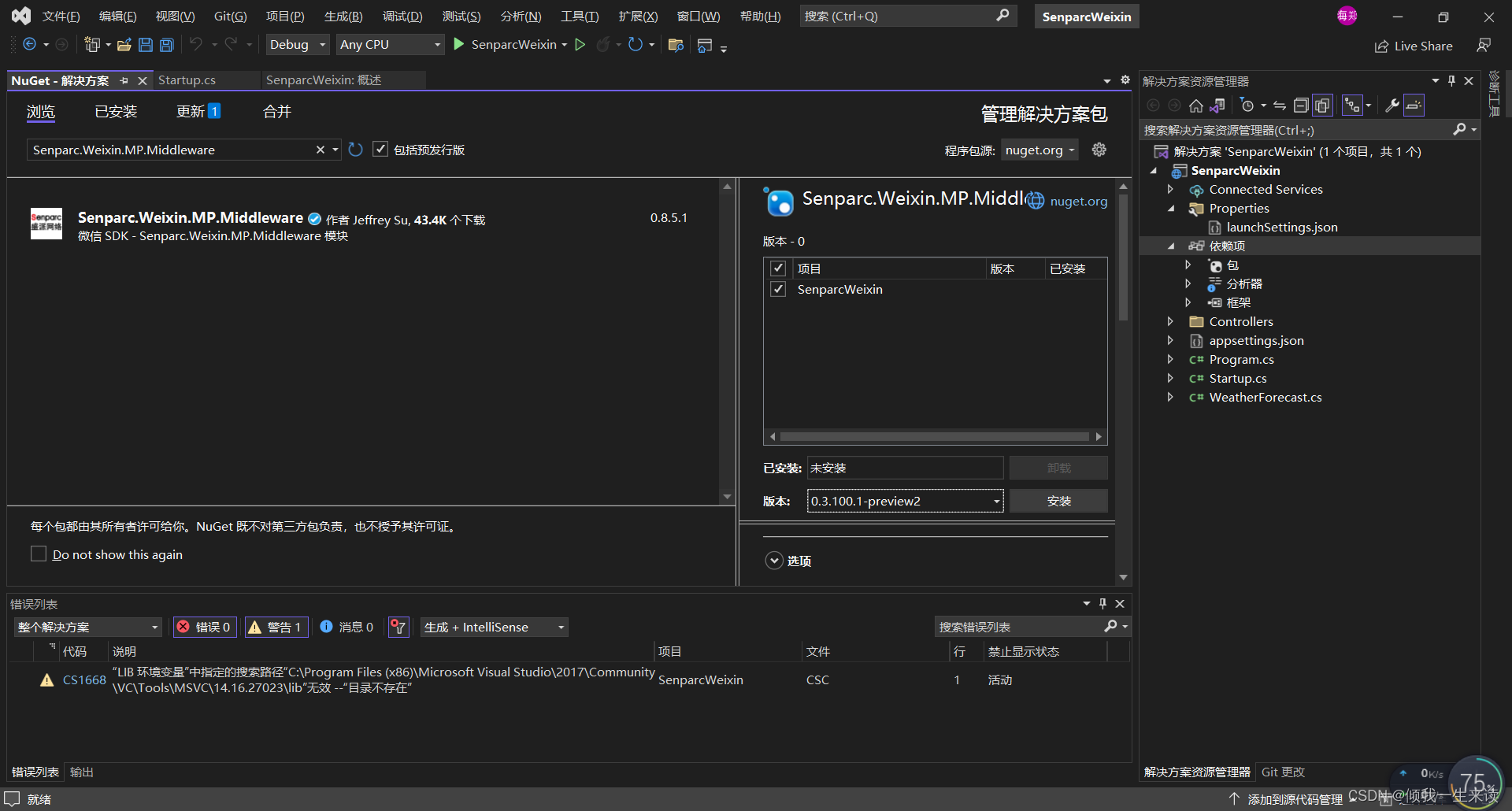The height and width of the screenshot is (811, 1512).
Task: Click pending changes filter clock icon
Action: [x=1247, y=106]
